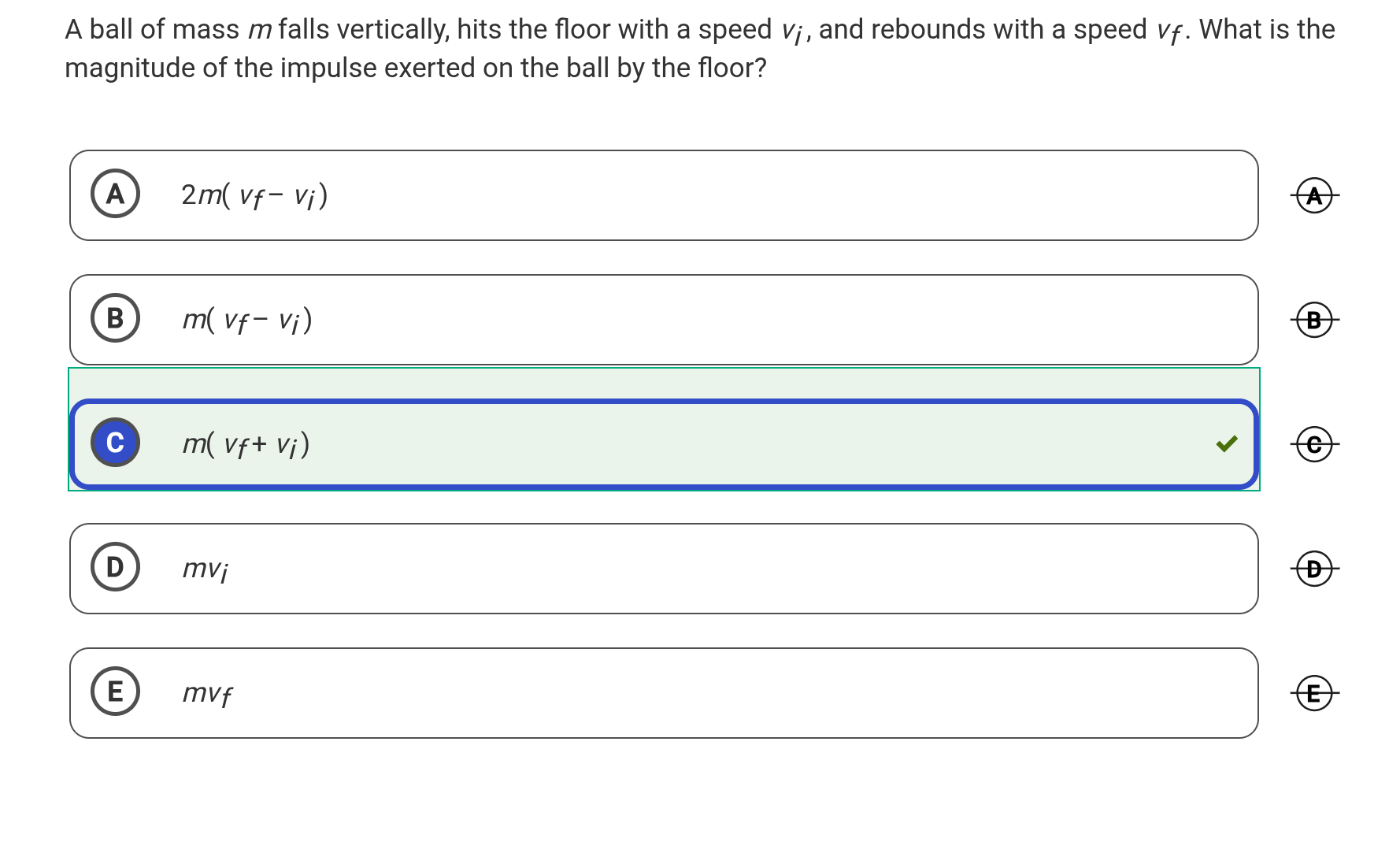The width and height of the screenshot is (1400, 849).
Task: Click empty area inside option E box
Action: click(709, 693)
